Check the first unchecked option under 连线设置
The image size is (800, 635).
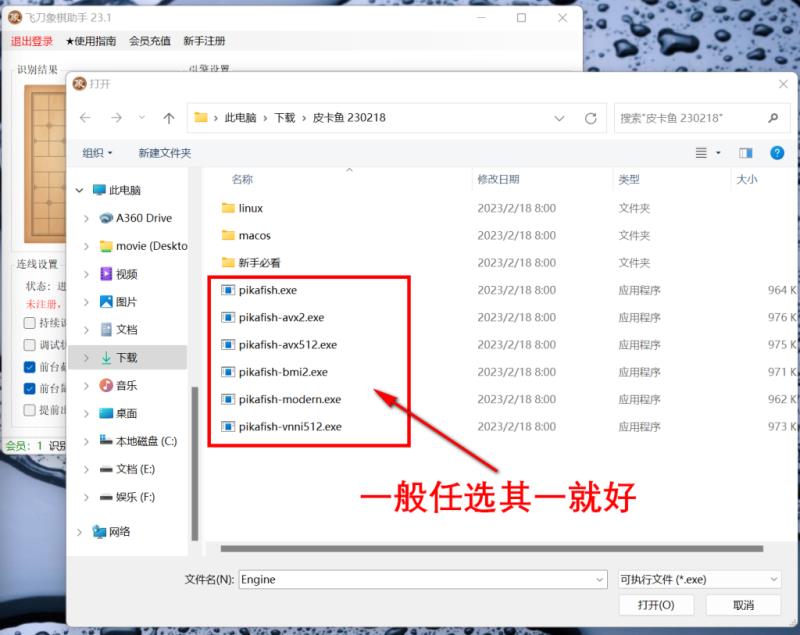tap(30, 323)
